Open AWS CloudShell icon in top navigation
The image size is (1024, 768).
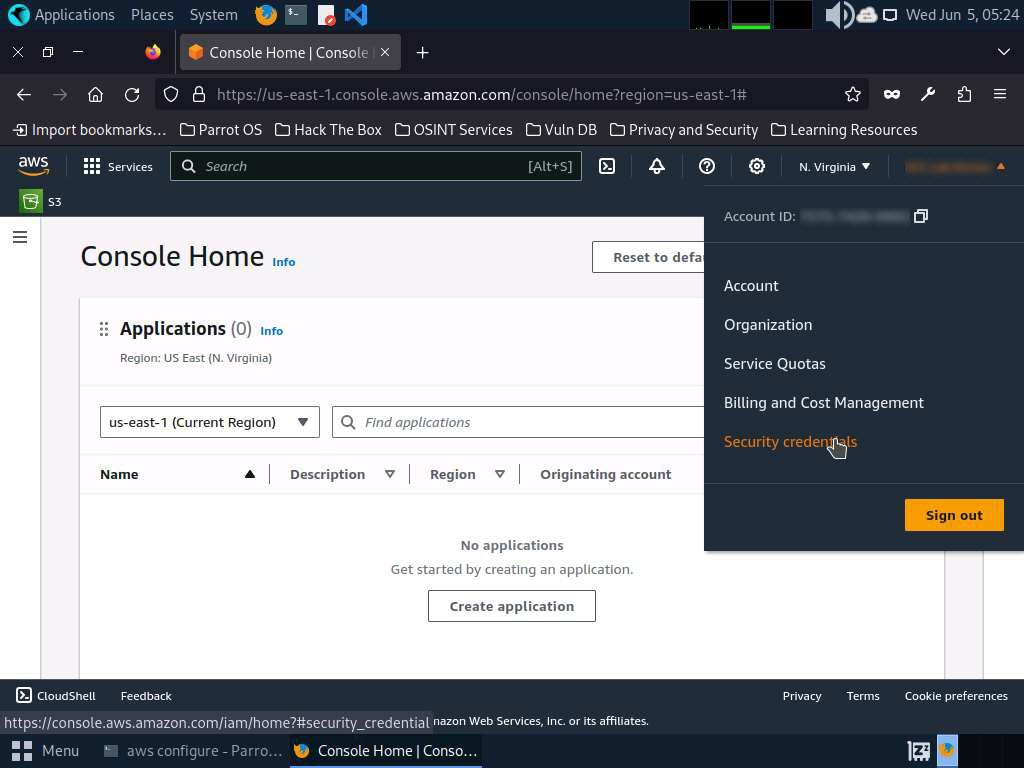pos(607,167)
